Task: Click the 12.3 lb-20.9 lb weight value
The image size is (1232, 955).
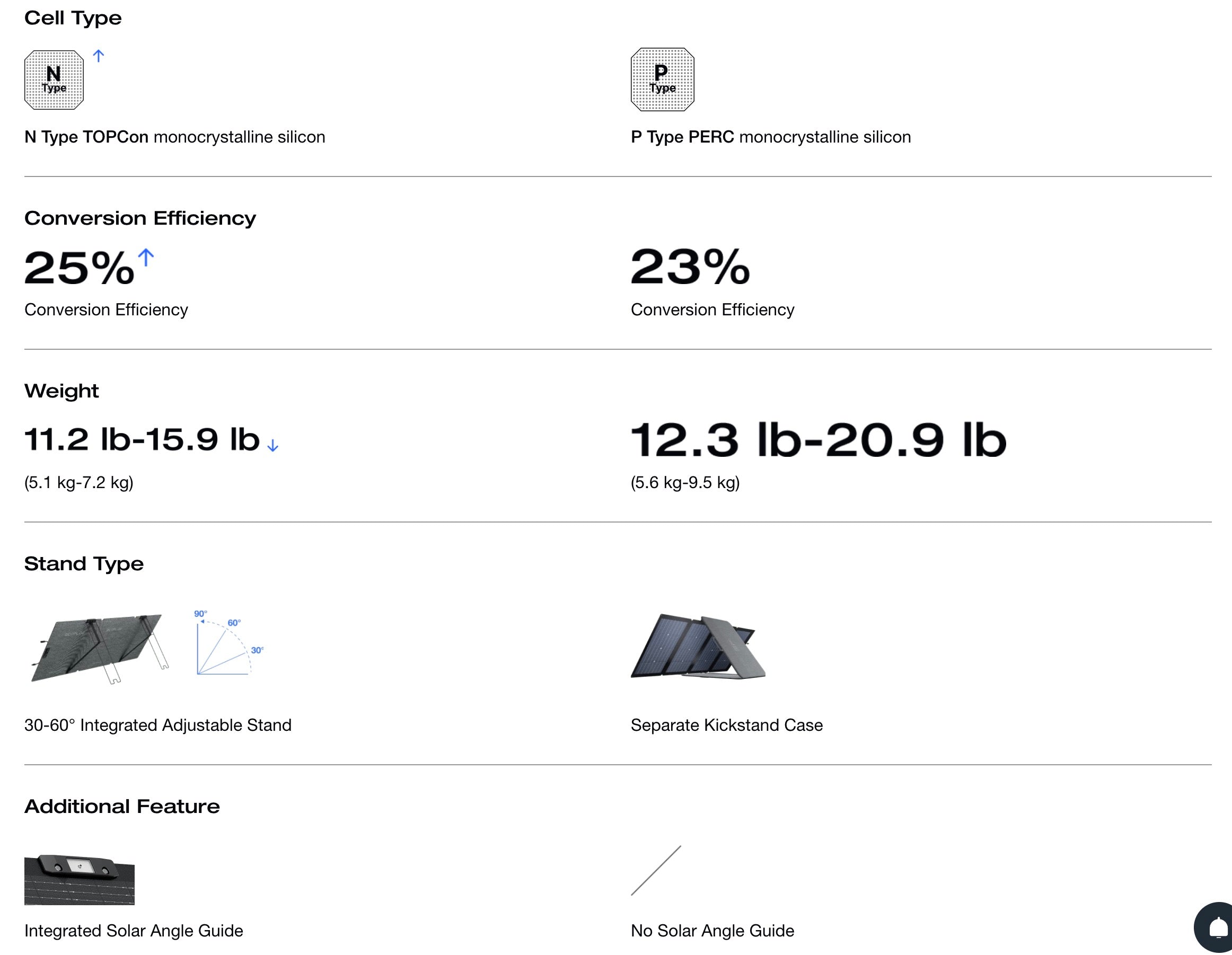Action: click(x=819, y=440)
